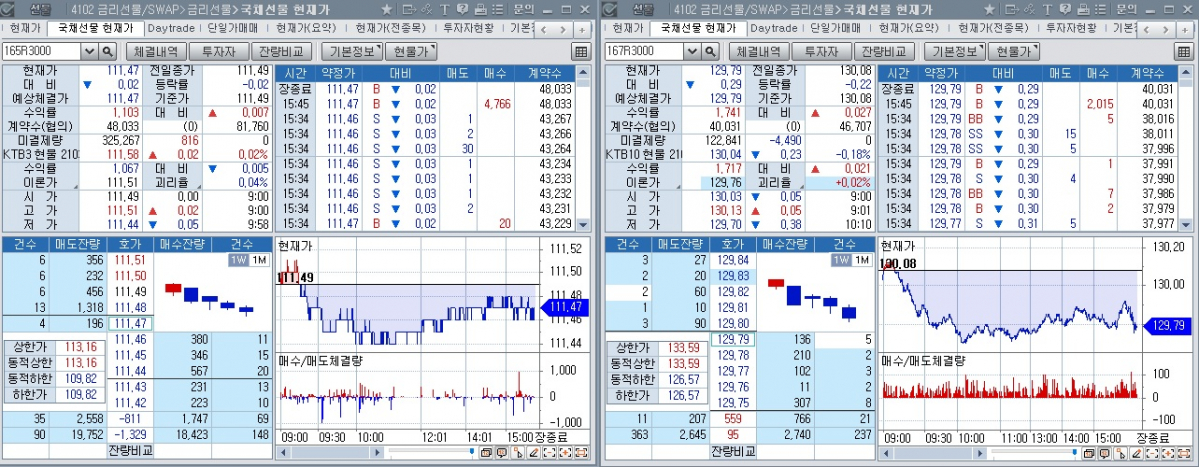The image size is (1199, 467).
Task: Open help question icon in left title bar
Action: [x=462, y=10]
